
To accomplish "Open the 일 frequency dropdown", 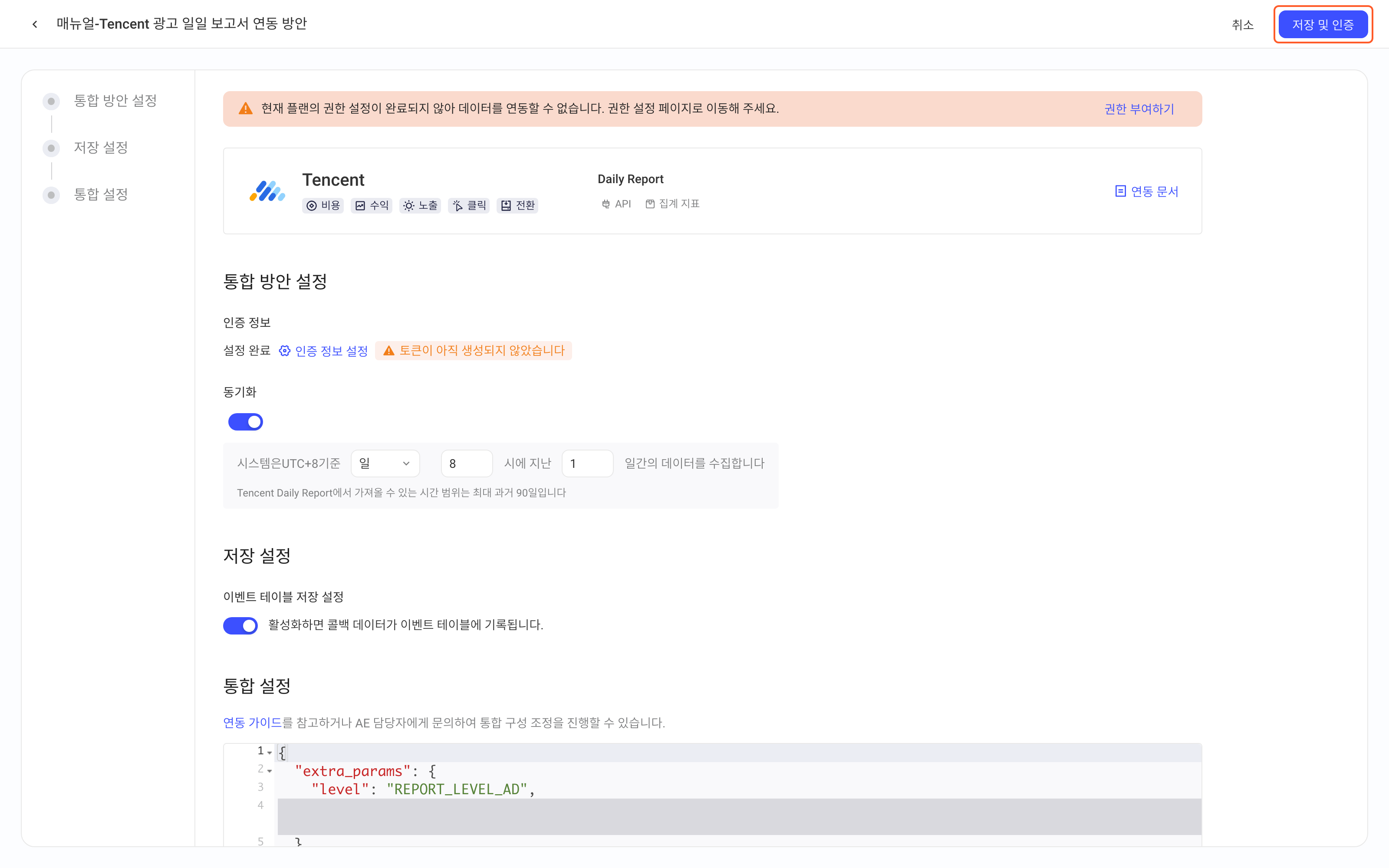I will coord(385,463).
